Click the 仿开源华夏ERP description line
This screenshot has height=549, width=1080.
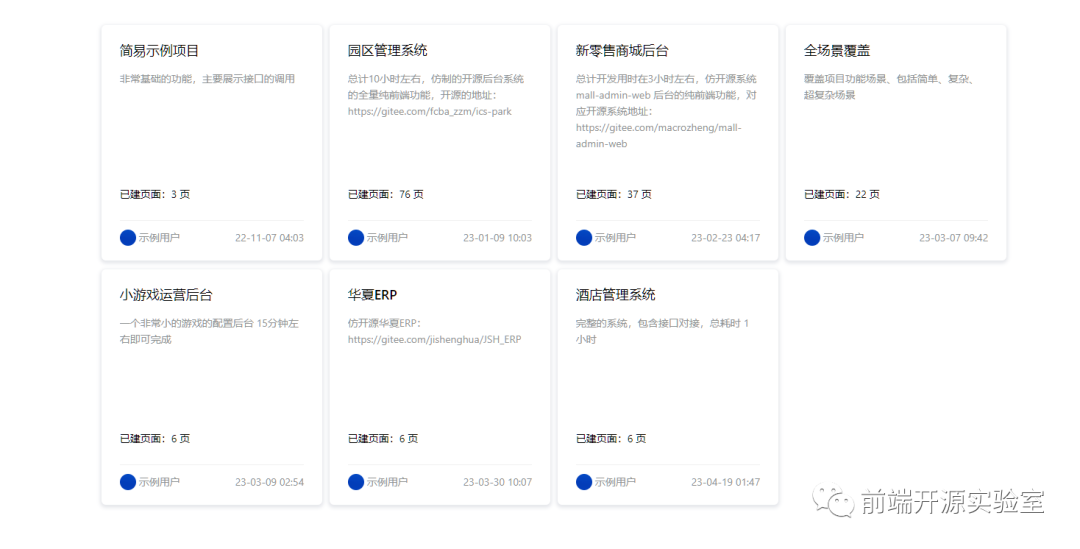(384, 323)
